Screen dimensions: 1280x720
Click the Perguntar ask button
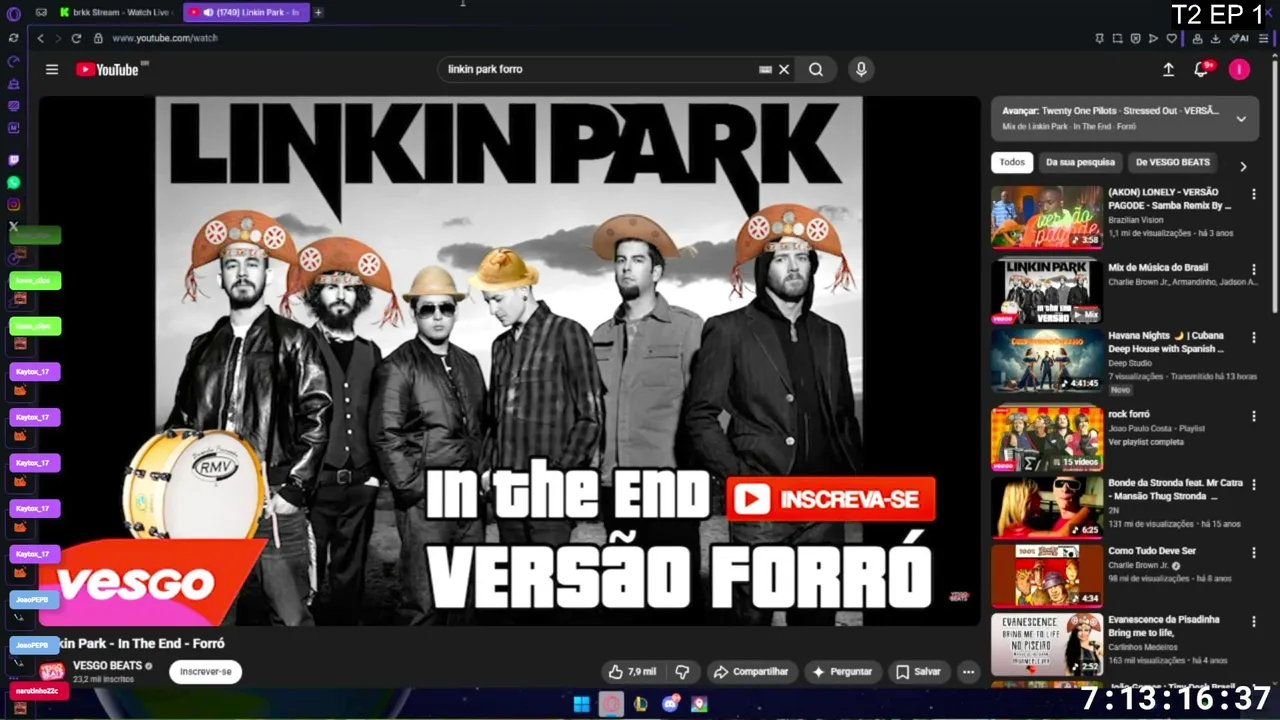(x=842, y=672)
